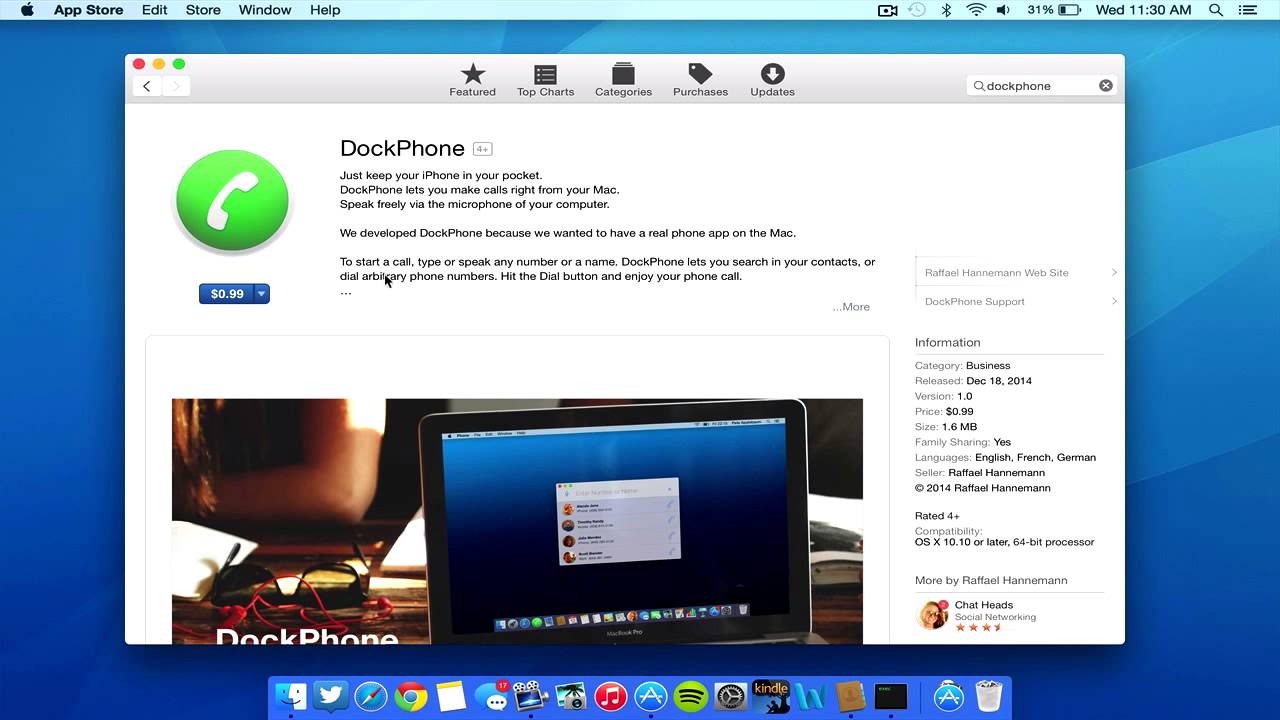The image size is (1280, 720).
Task: Expand the Raffael Hannemann Web Site chevron
Action: click(x=1114, y=272)
